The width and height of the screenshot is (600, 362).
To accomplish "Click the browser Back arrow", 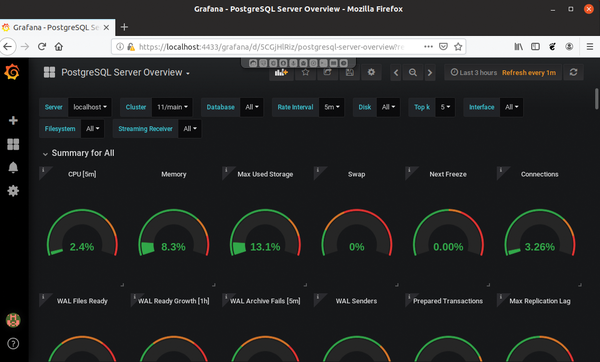I will tap(8, 47).
